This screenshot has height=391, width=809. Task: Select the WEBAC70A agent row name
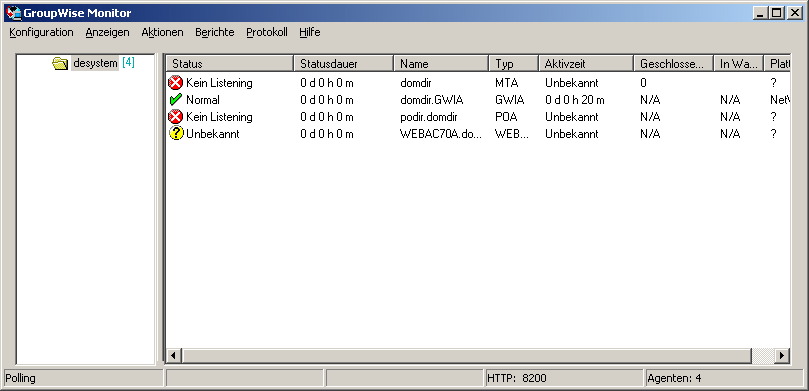click(x=442, y=134)
